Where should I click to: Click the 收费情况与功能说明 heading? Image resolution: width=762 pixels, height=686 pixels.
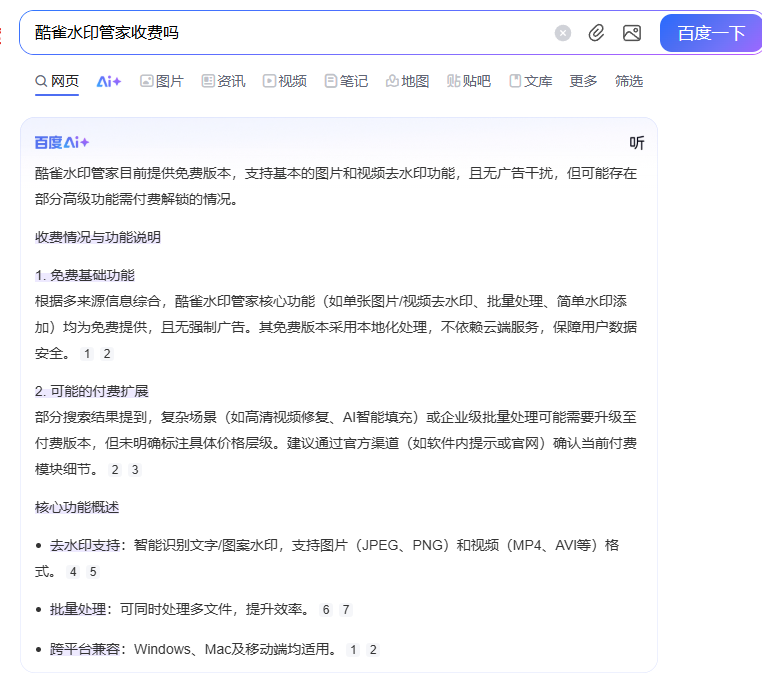(98, 237)
